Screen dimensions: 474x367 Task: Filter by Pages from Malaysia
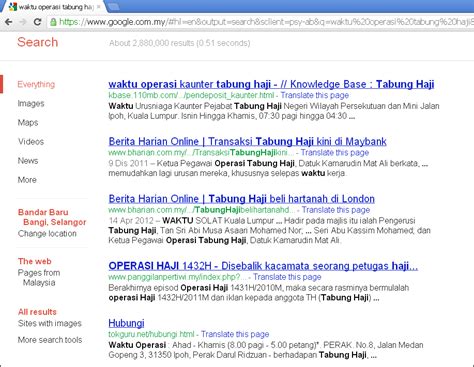click(x=39, y=278)
